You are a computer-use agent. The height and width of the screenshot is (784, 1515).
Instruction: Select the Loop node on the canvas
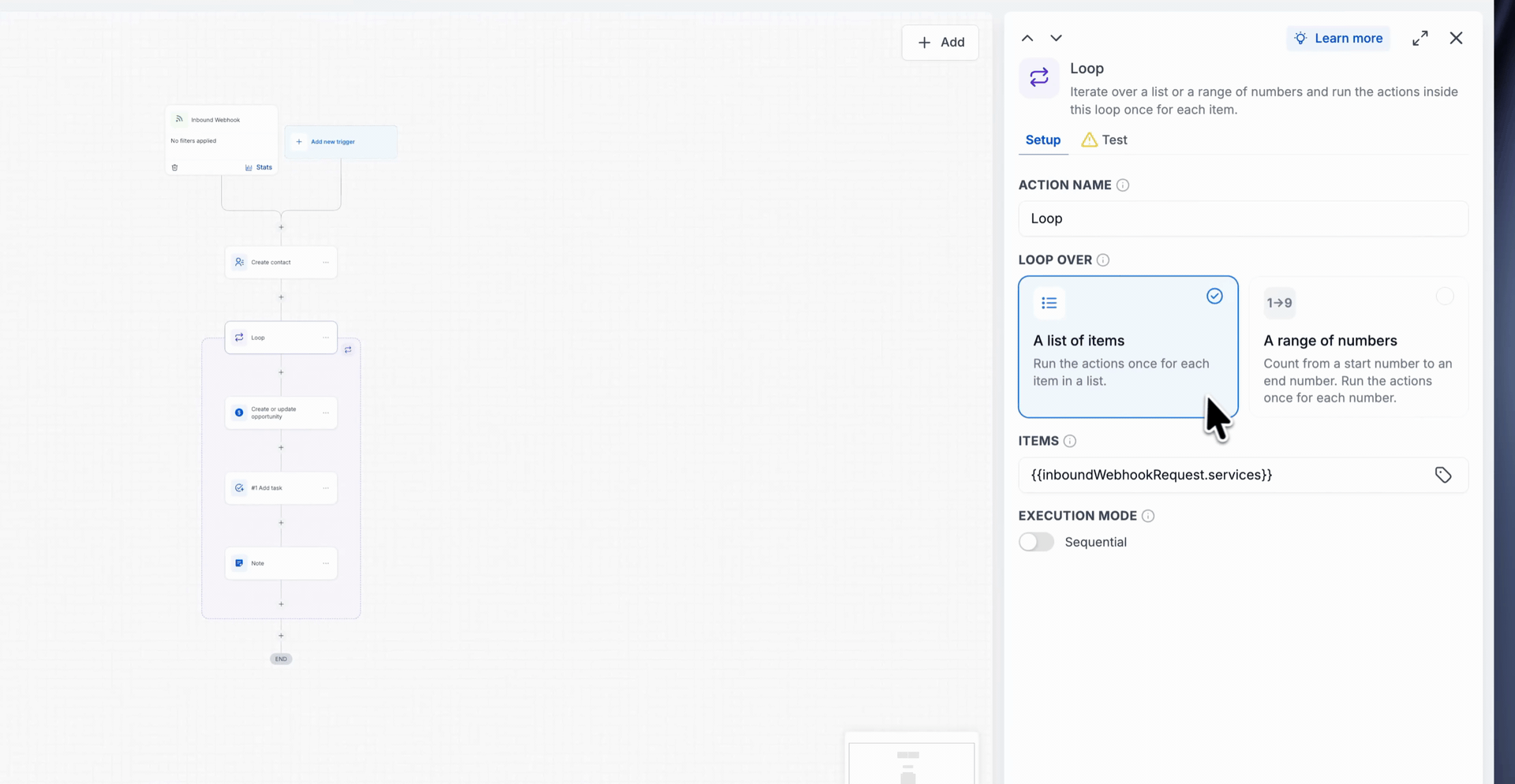point(281,338)
